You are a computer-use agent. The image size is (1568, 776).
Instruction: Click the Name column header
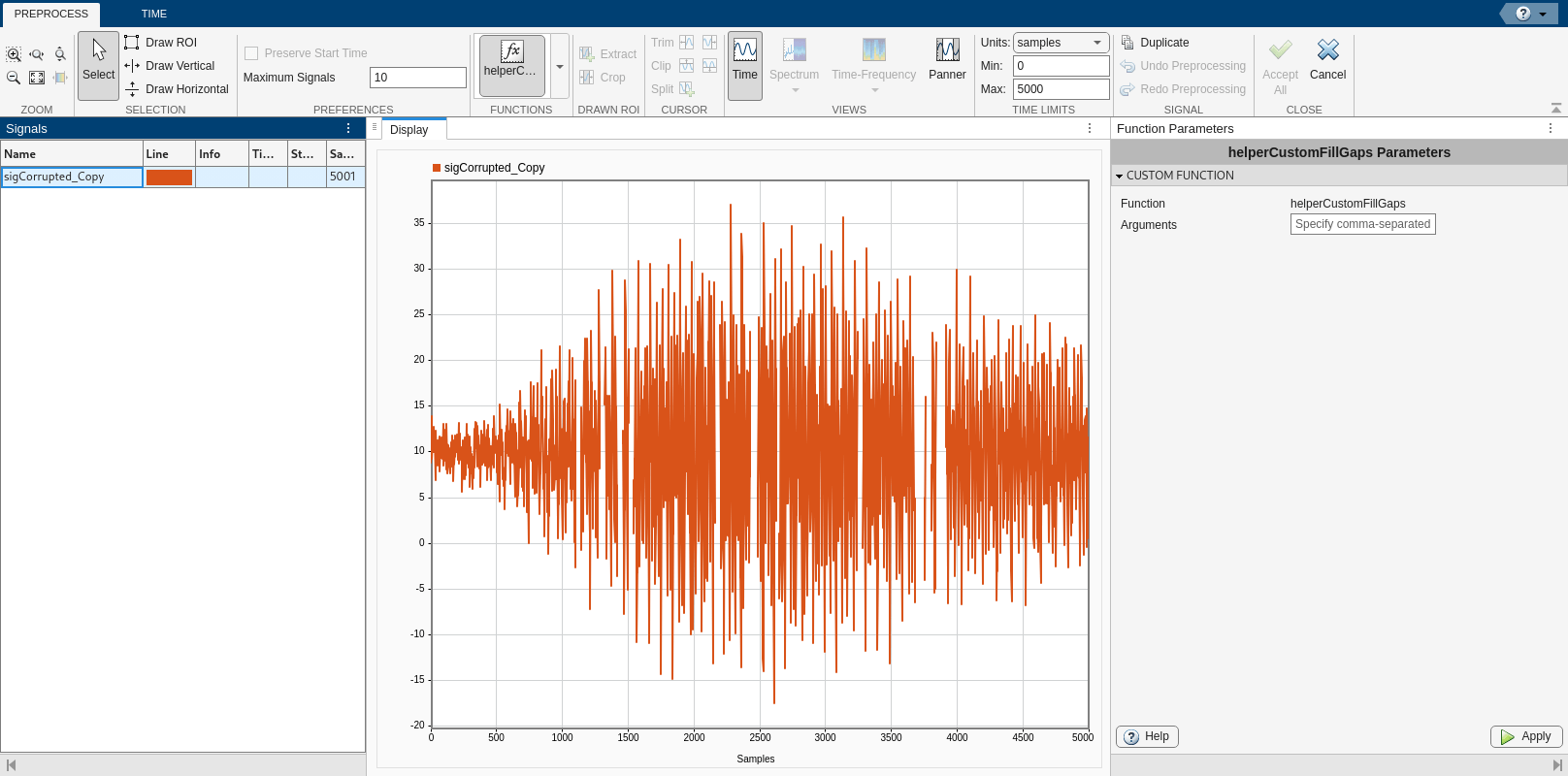click(72, 154)
